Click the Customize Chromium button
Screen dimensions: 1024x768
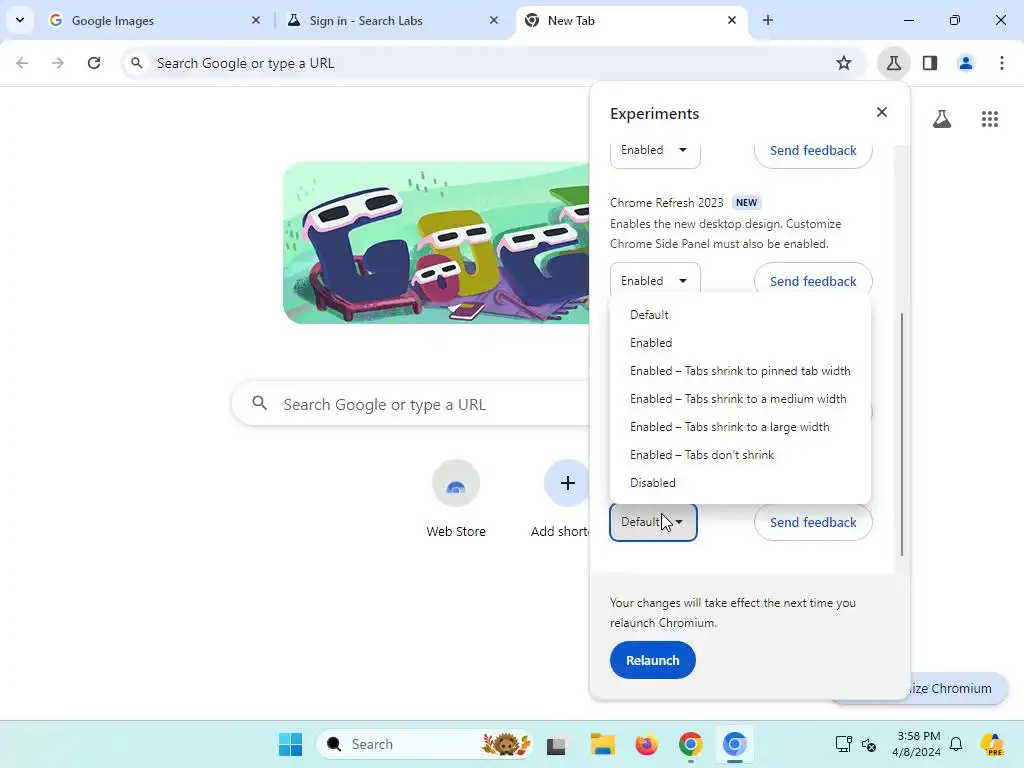coord(959,688)
